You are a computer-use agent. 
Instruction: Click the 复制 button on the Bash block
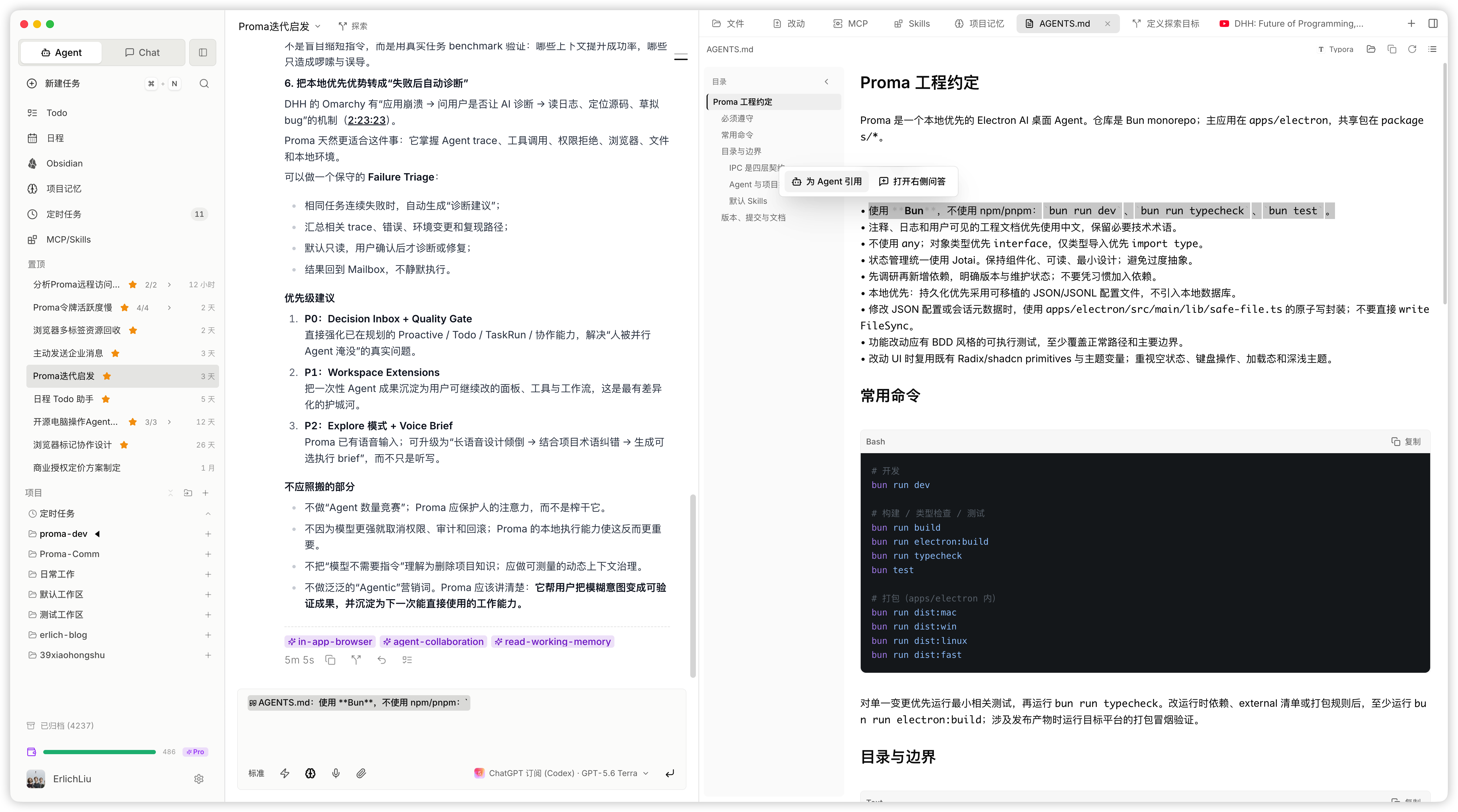pos(1406,441)
